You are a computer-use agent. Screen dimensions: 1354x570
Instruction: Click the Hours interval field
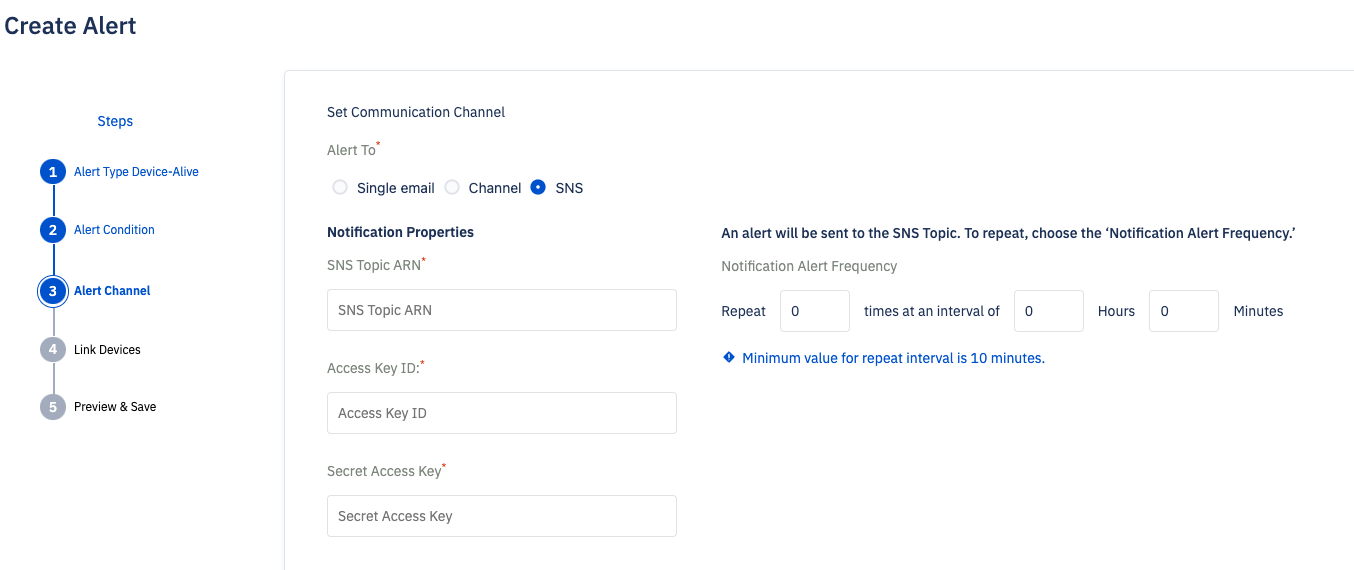(x=1049, y=311)
